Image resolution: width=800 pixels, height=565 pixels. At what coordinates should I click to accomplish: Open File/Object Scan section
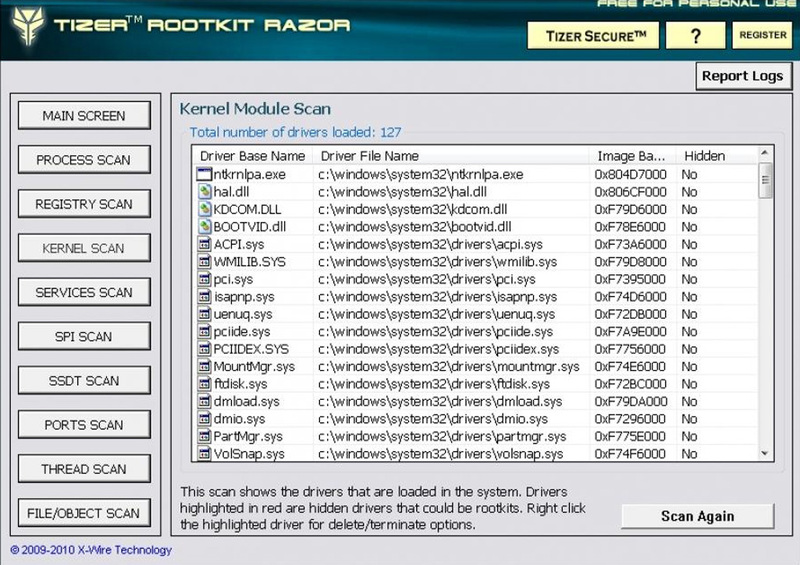[84, 513]
